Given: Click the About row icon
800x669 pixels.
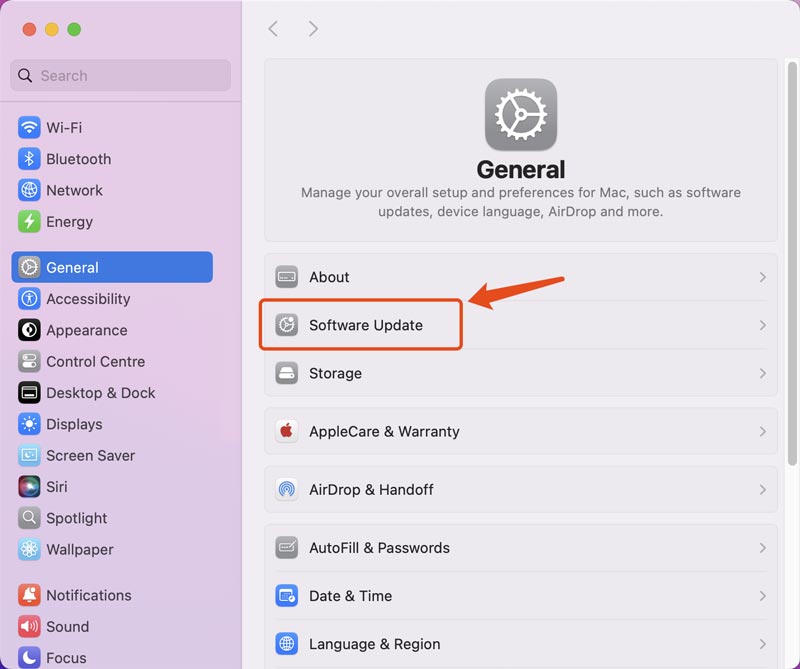Looking at the screenshot, I should (287, 277).
